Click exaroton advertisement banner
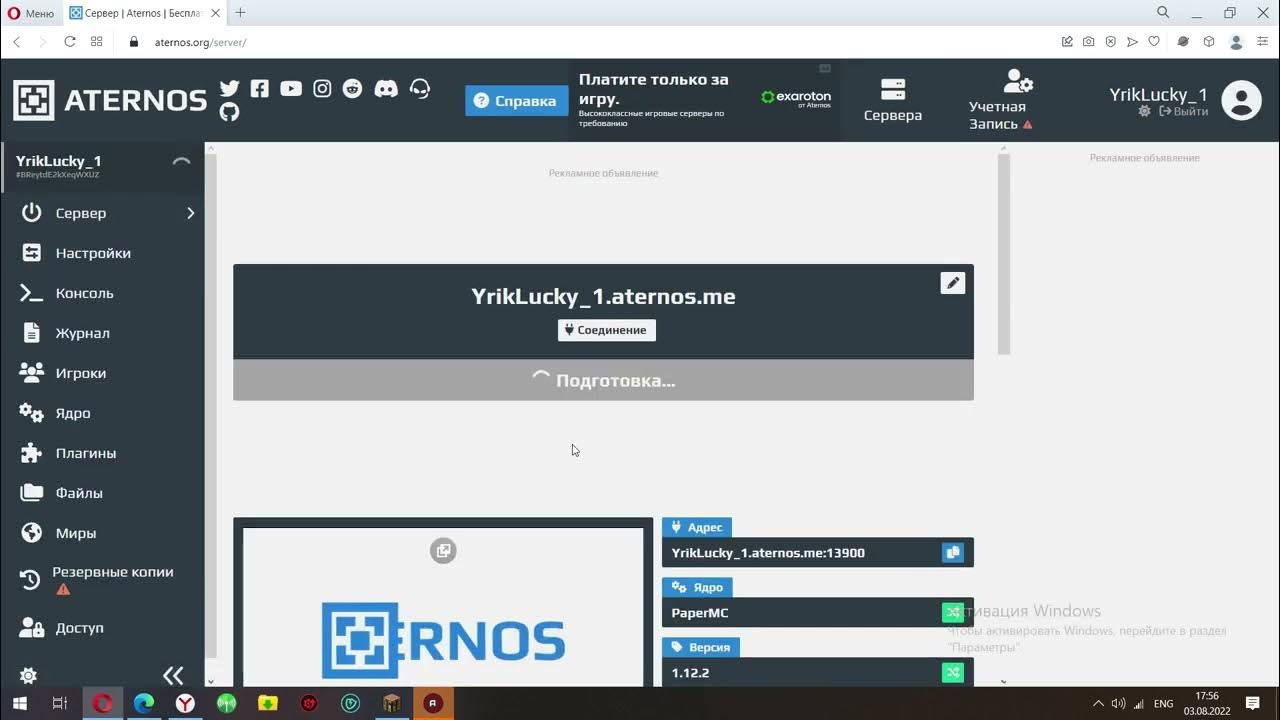The width and height of the screenshot is (1280, 720). click(x=705, y=100)
